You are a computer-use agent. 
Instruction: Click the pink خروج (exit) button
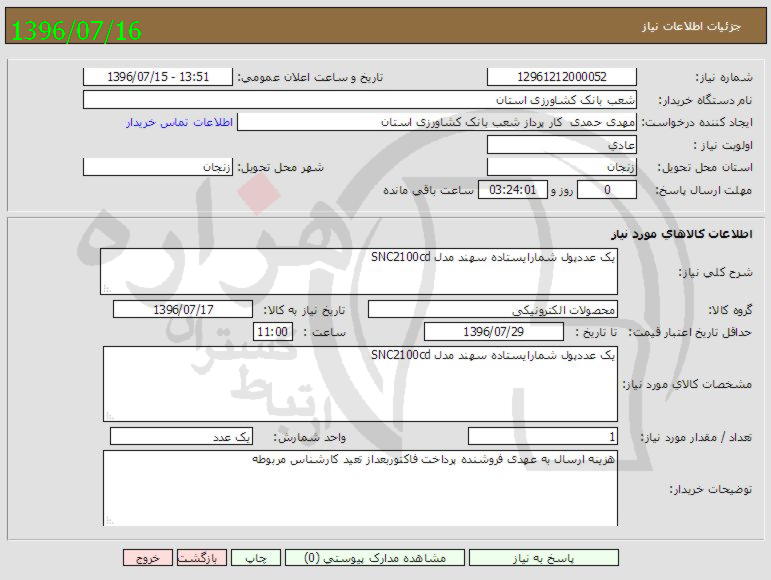point(148,558)
